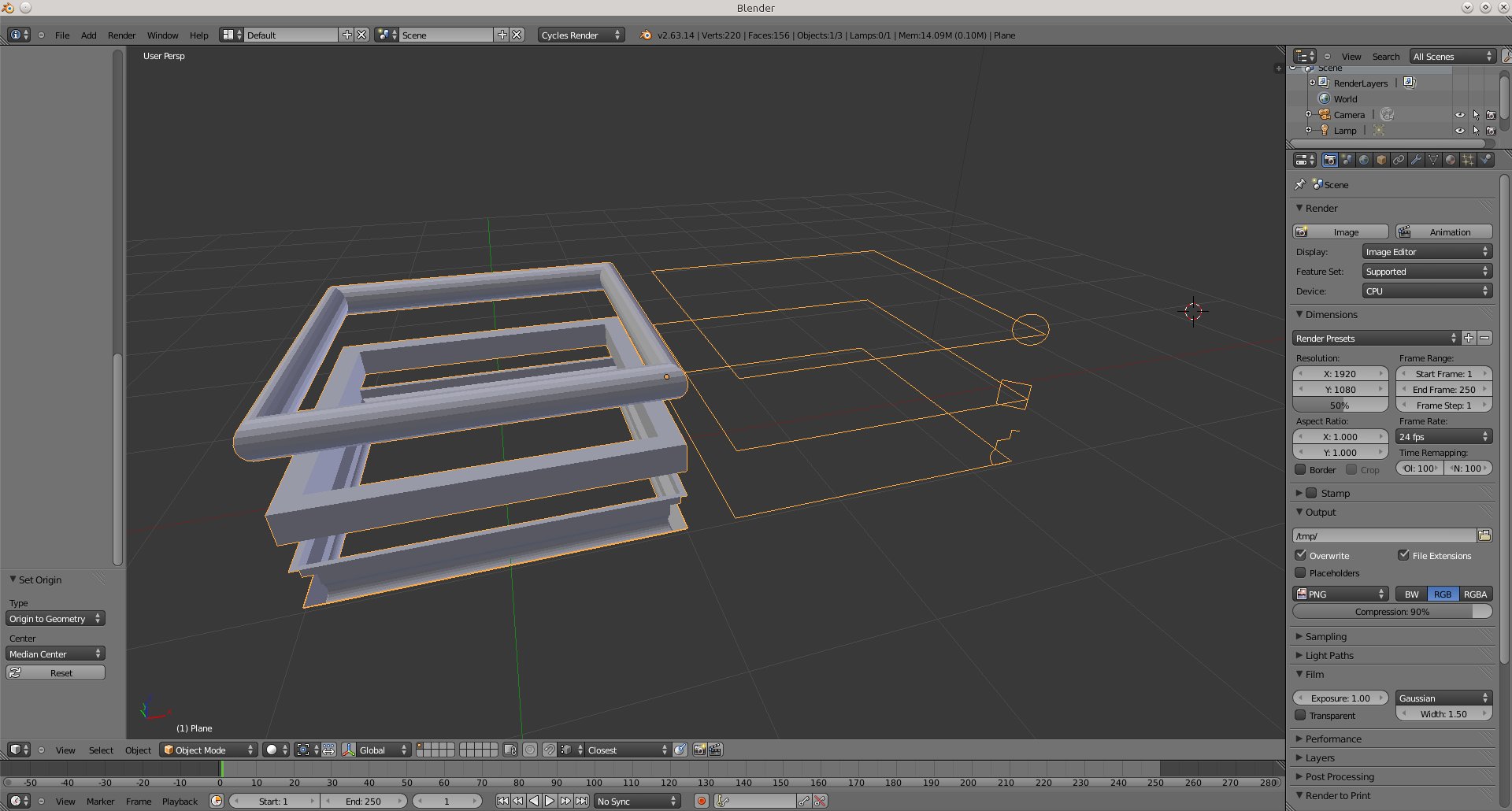The height and width of the screenshot is (811, 1512).
Task: Click the Animation render button
Action: (x=1443, y=231)
